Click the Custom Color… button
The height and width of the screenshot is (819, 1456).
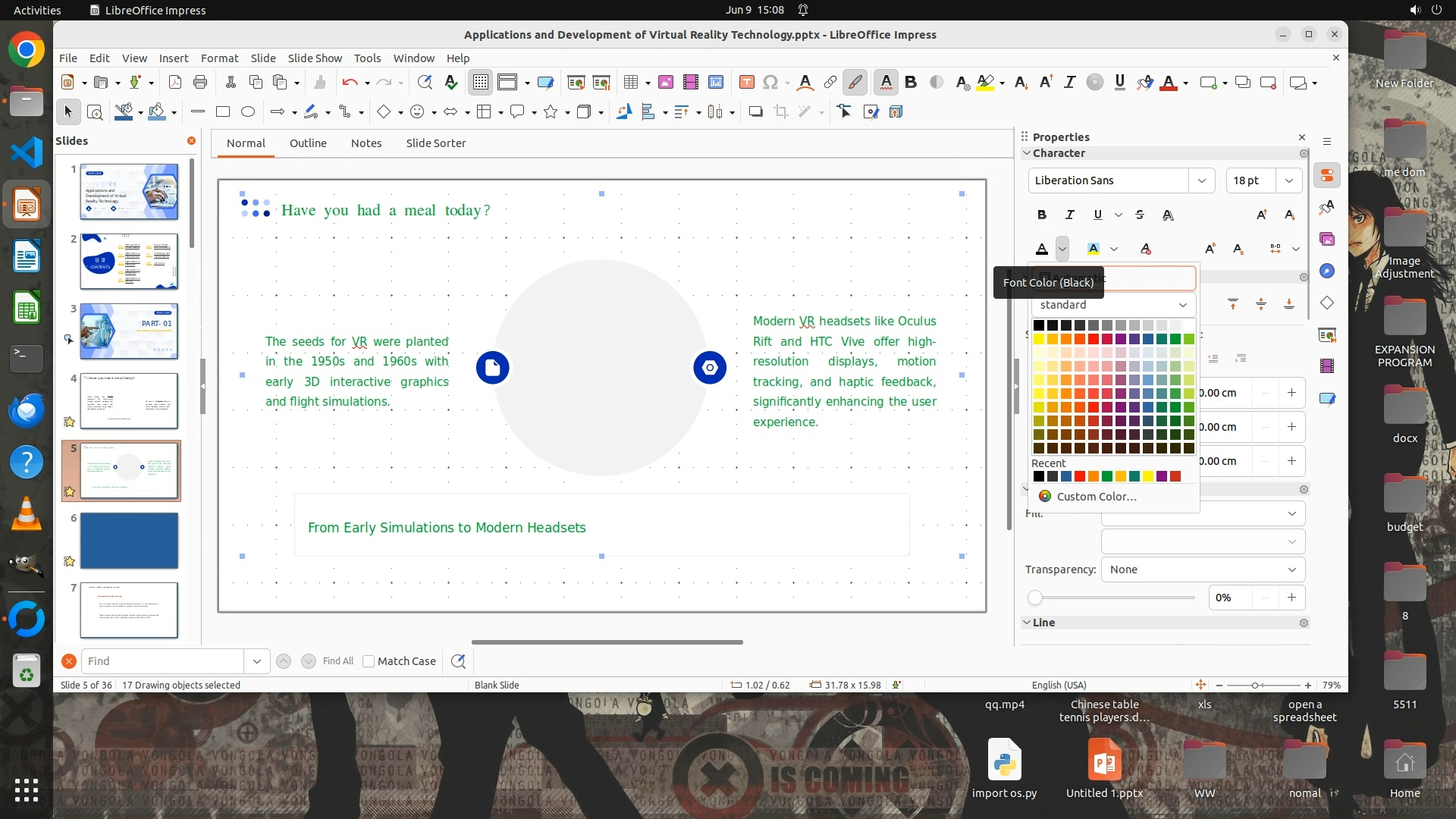coord(1096,497)
